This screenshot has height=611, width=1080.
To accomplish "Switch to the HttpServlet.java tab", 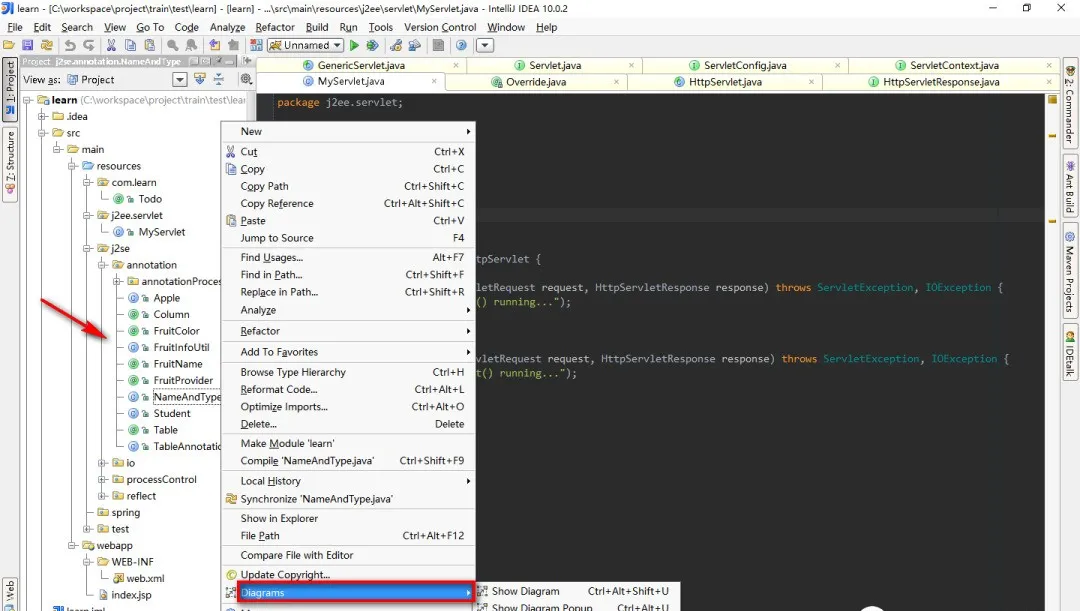I will (724, 82).
